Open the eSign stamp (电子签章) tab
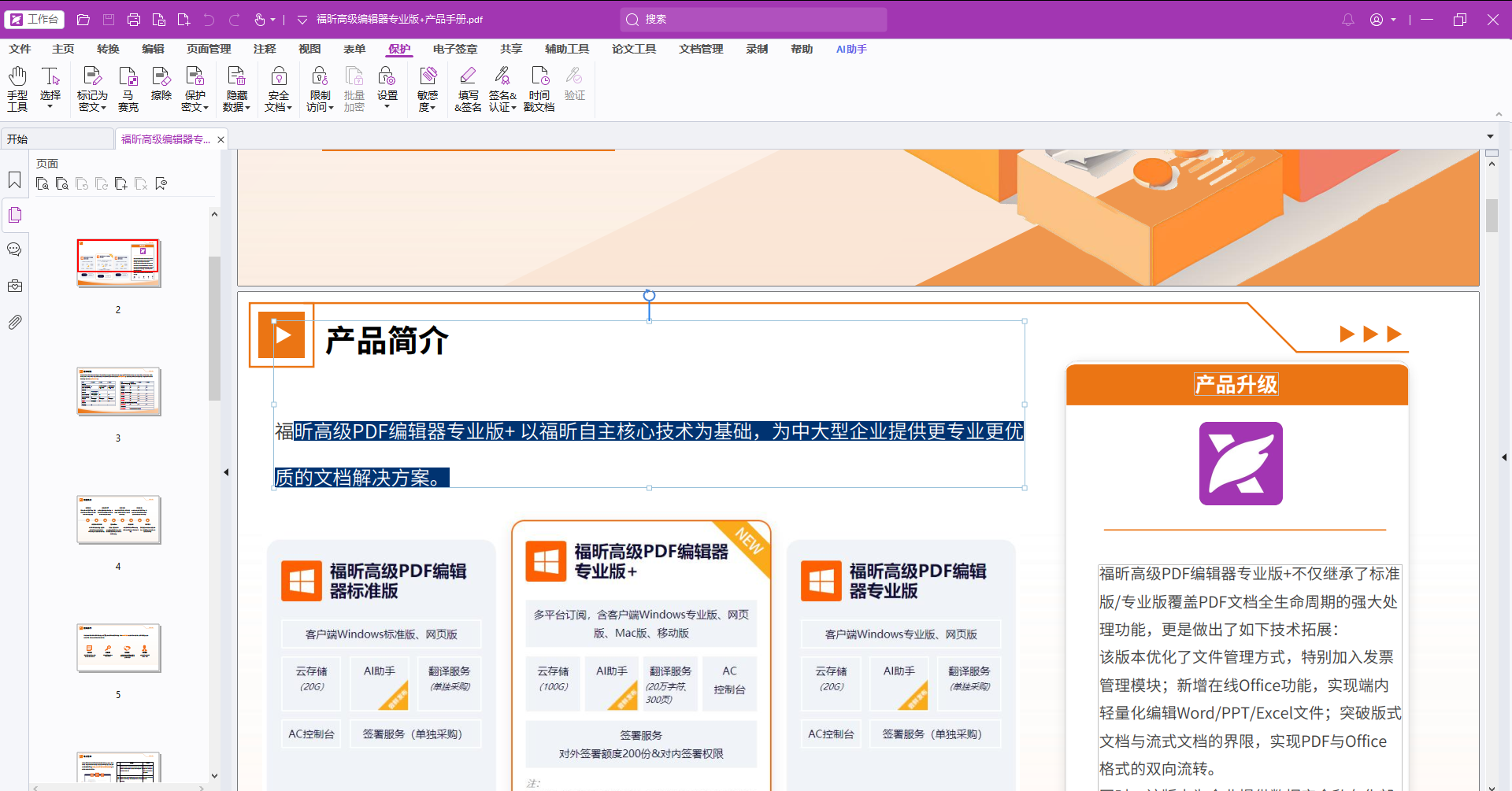This screenshot has height=791, width=1512. pyautogui.click(x=455, y=49)
